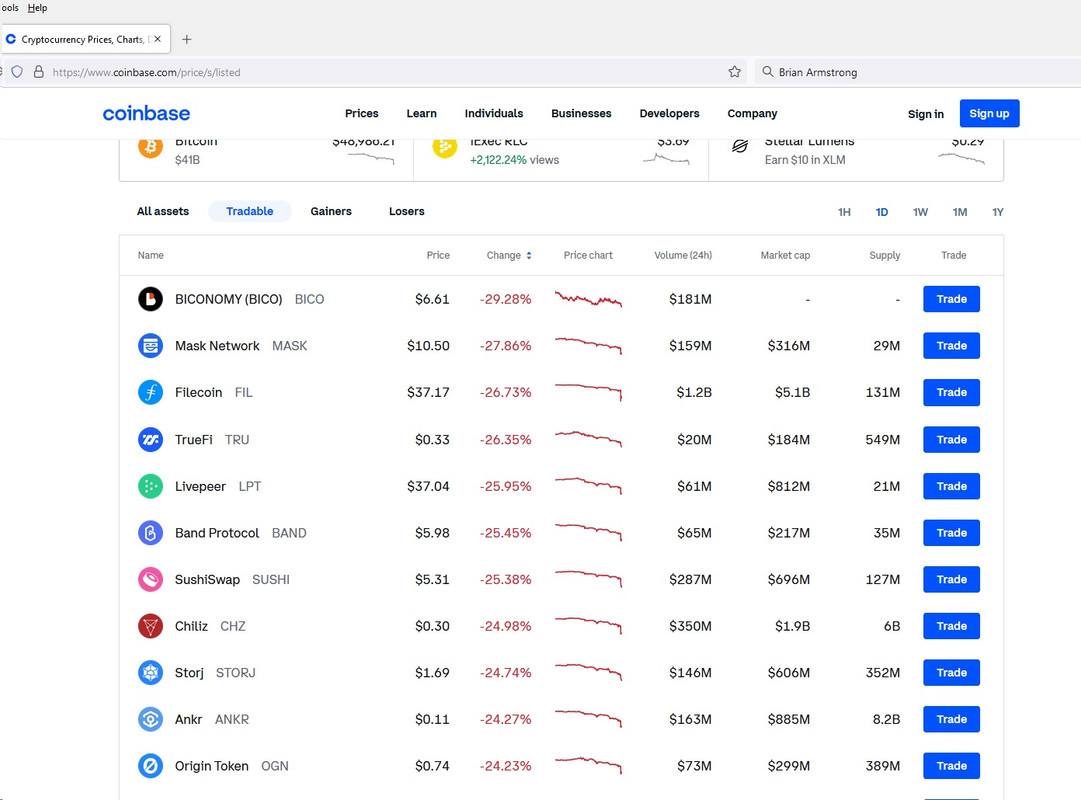The width and height of the screenshot is (1081, 800).
Task: Click the Band Protocol coin icon
Action: (x=150, y=533)
